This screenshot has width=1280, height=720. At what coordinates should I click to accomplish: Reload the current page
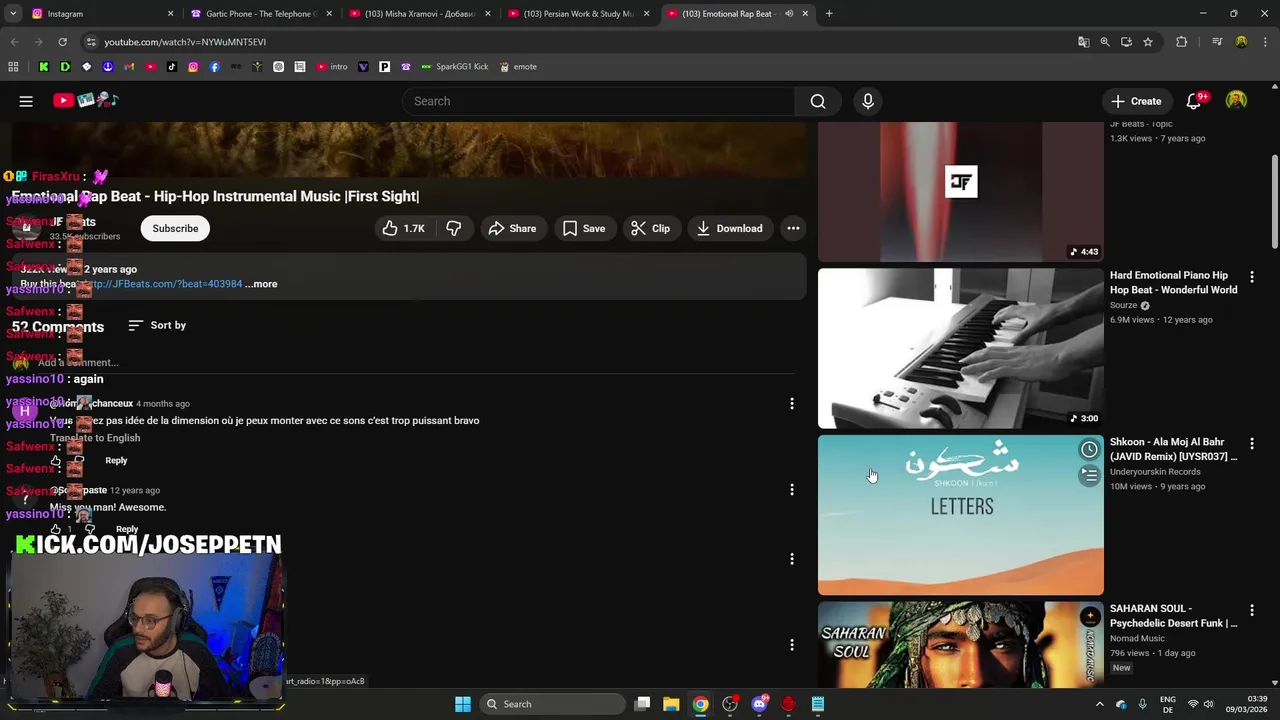click(x=62, y=42)
